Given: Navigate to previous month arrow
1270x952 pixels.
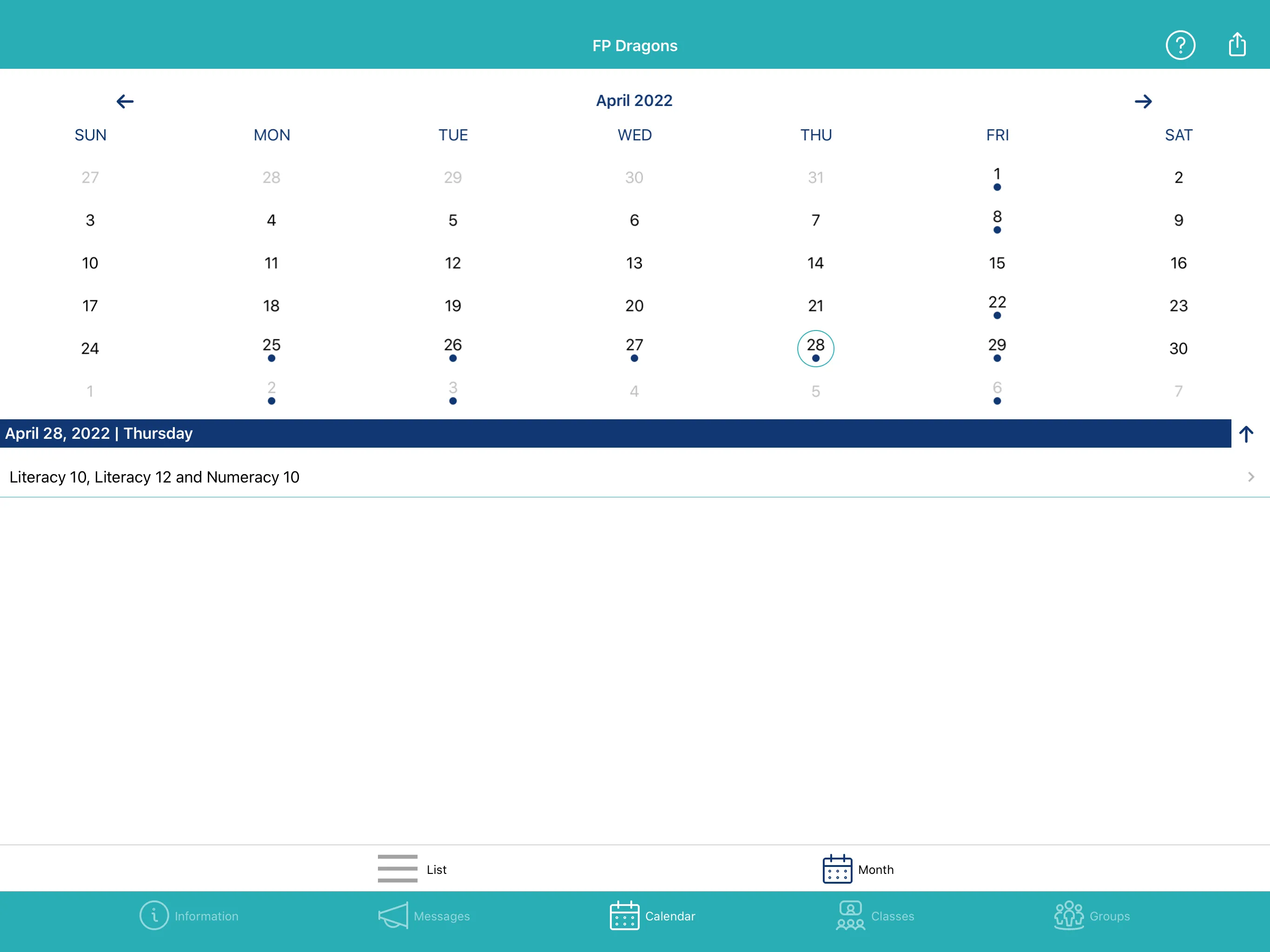Looking at the screenshot, I should (x=124, y=100).
